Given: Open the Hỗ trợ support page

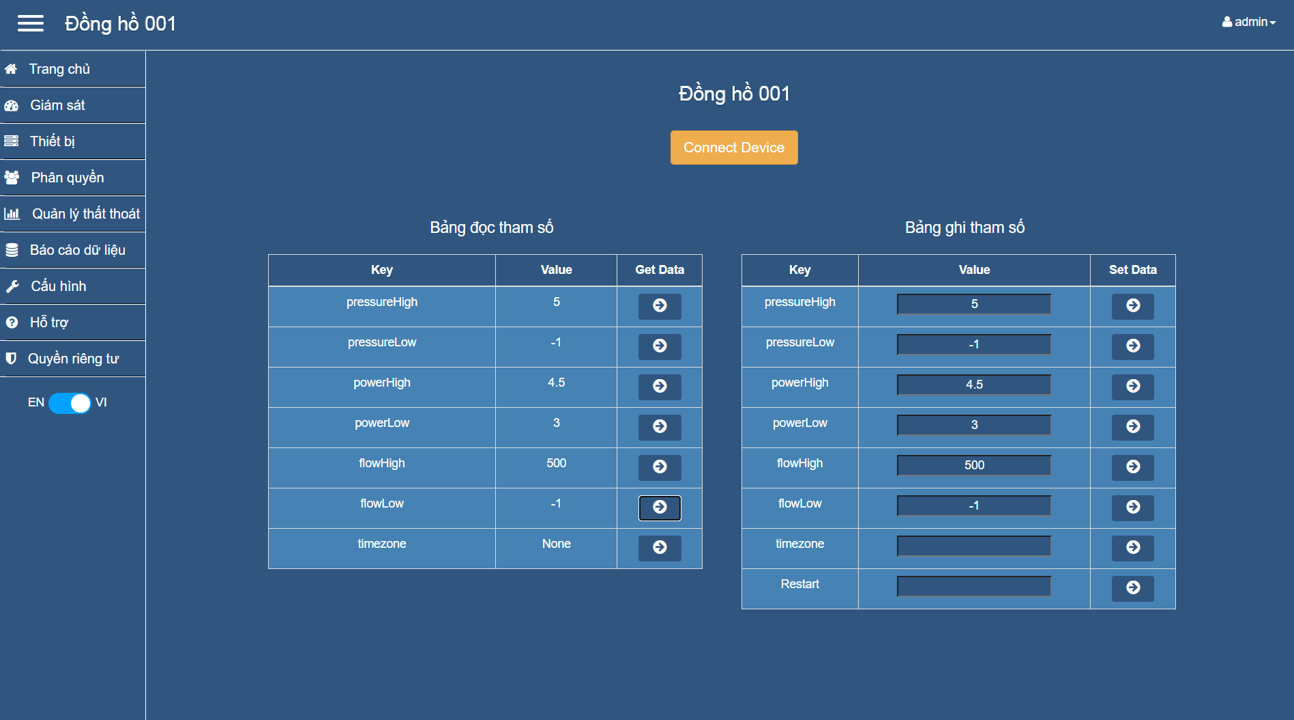Looking at the screenshot, I should (x=49, y=322).
